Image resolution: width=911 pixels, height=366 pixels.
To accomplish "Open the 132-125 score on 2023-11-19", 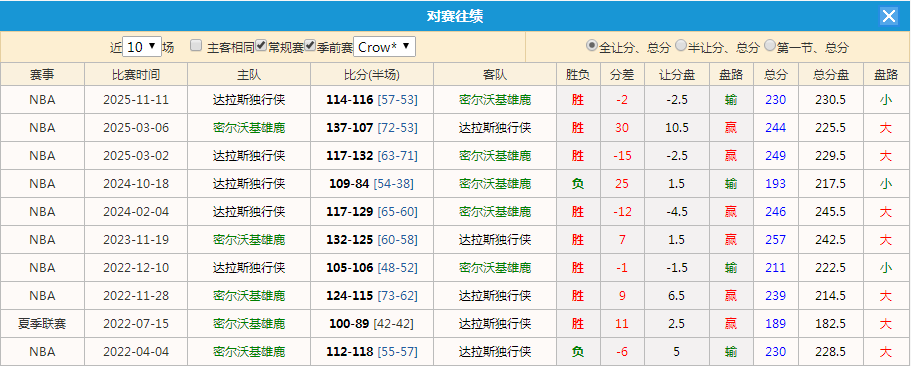I will 349,239.
